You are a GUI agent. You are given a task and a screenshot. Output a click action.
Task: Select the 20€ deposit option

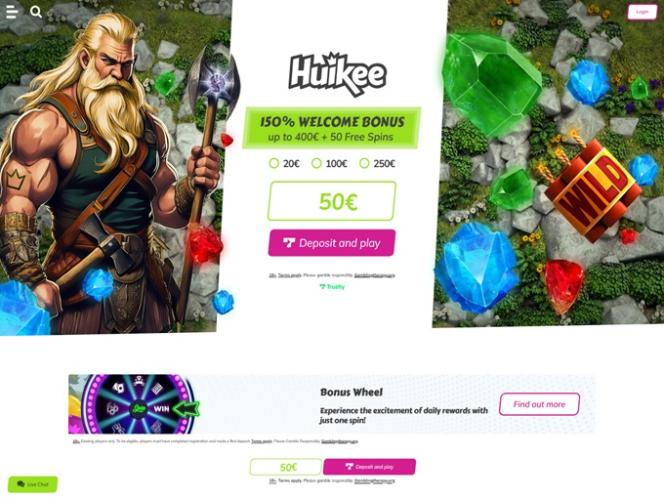[x=284, y=164]
